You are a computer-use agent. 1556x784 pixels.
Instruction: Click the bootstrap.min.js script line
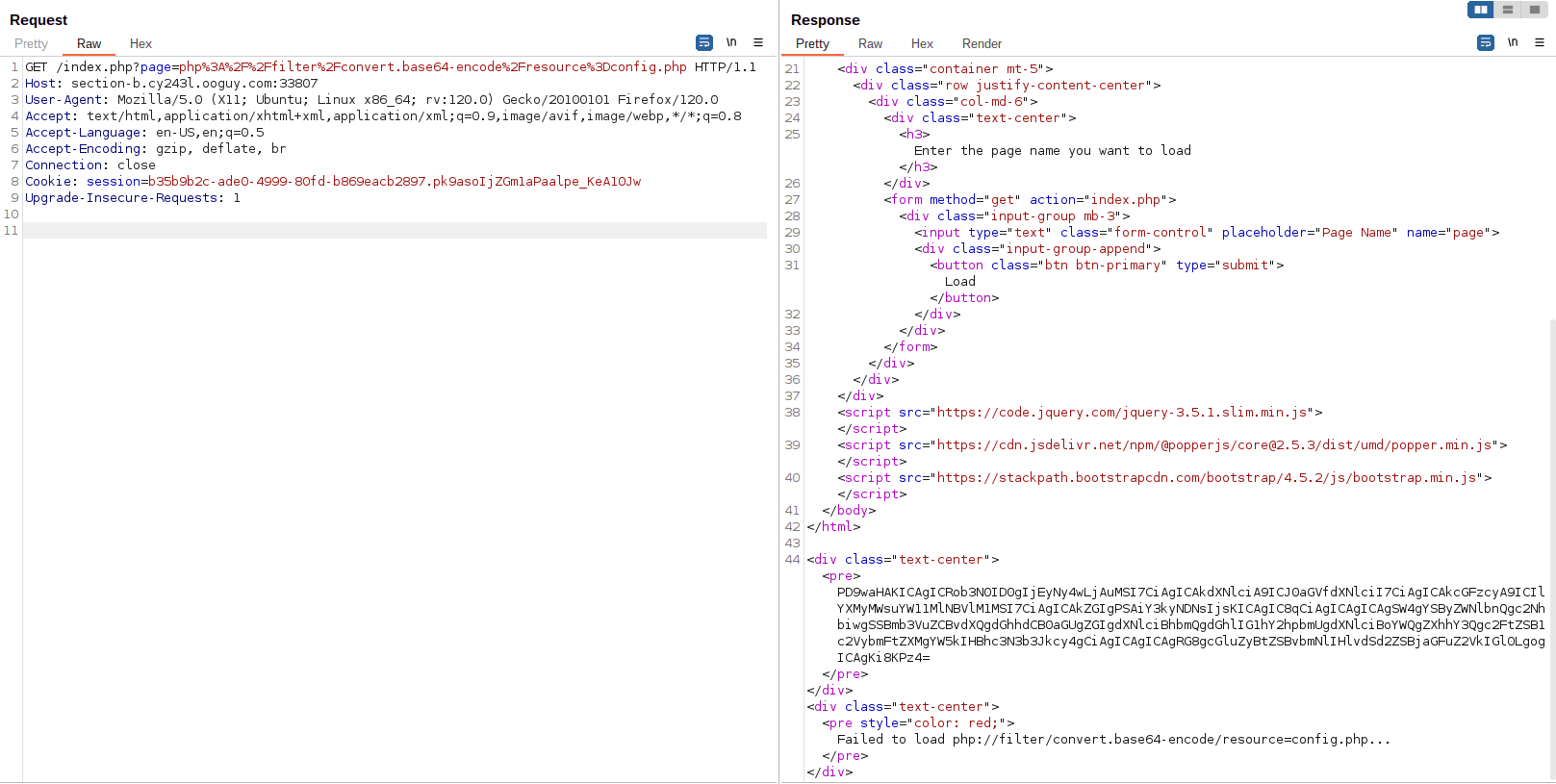pos(1164,478)
